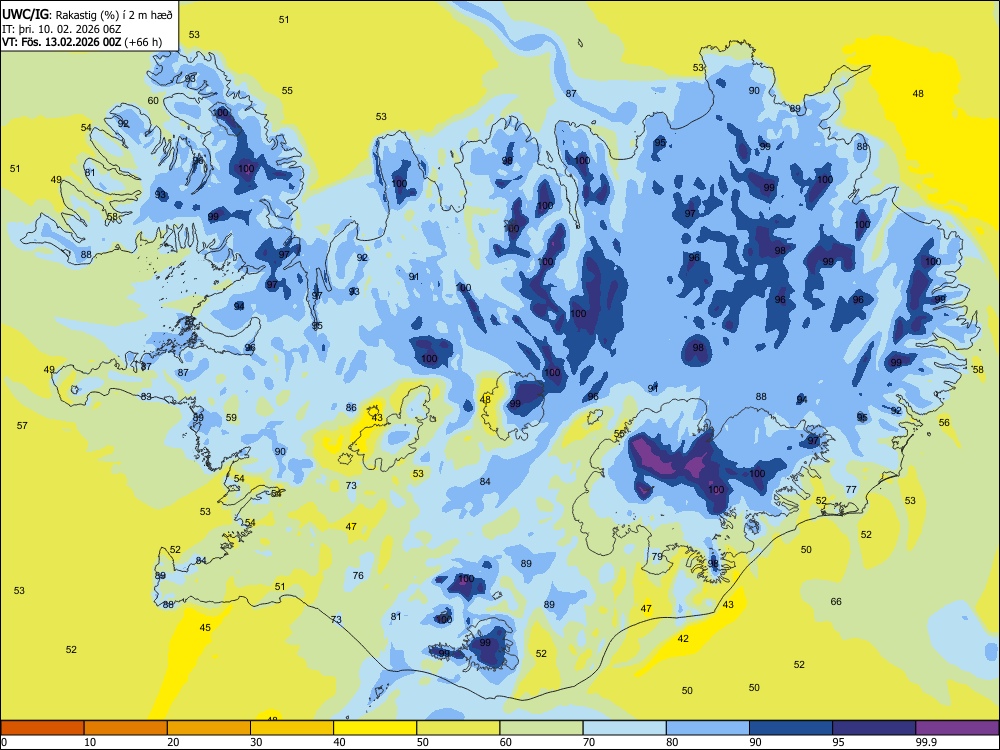
Task: Click the map humidity value '57'
Action: [x=22, y=425]
